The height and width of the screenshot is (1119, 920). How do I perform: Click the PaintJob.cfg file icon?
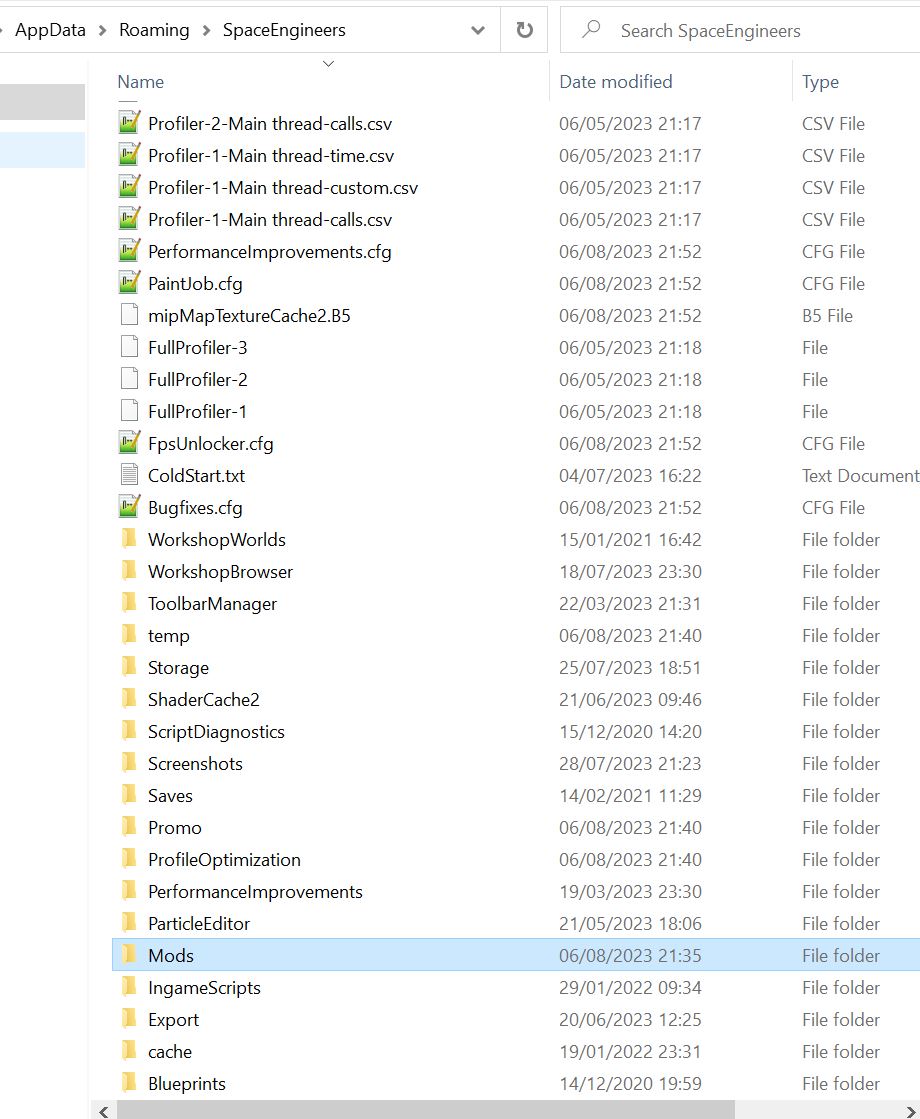129,283
